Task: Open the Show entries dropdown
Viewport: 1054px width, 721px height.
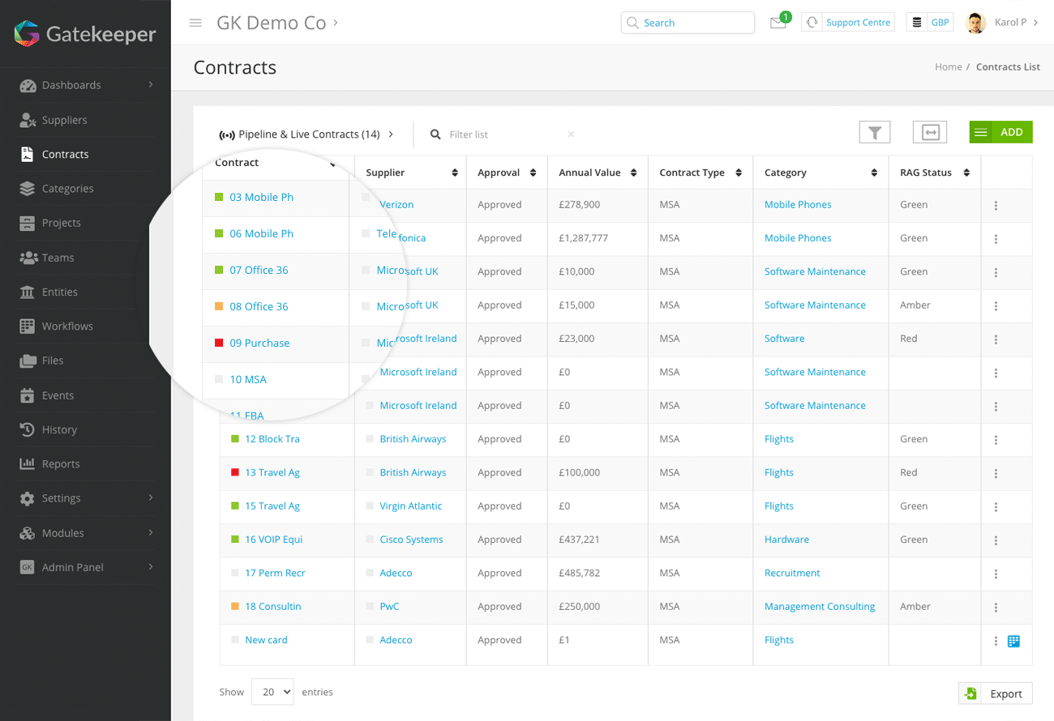Action: (272, 691)
